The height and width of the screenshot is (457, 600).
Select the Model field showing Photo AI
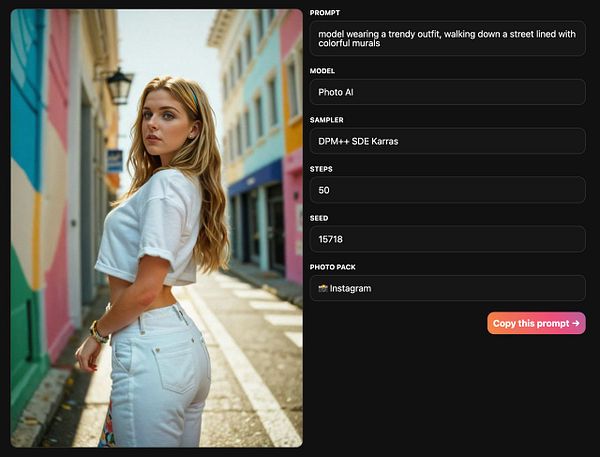pyautogui.click(x=447, y=92)
